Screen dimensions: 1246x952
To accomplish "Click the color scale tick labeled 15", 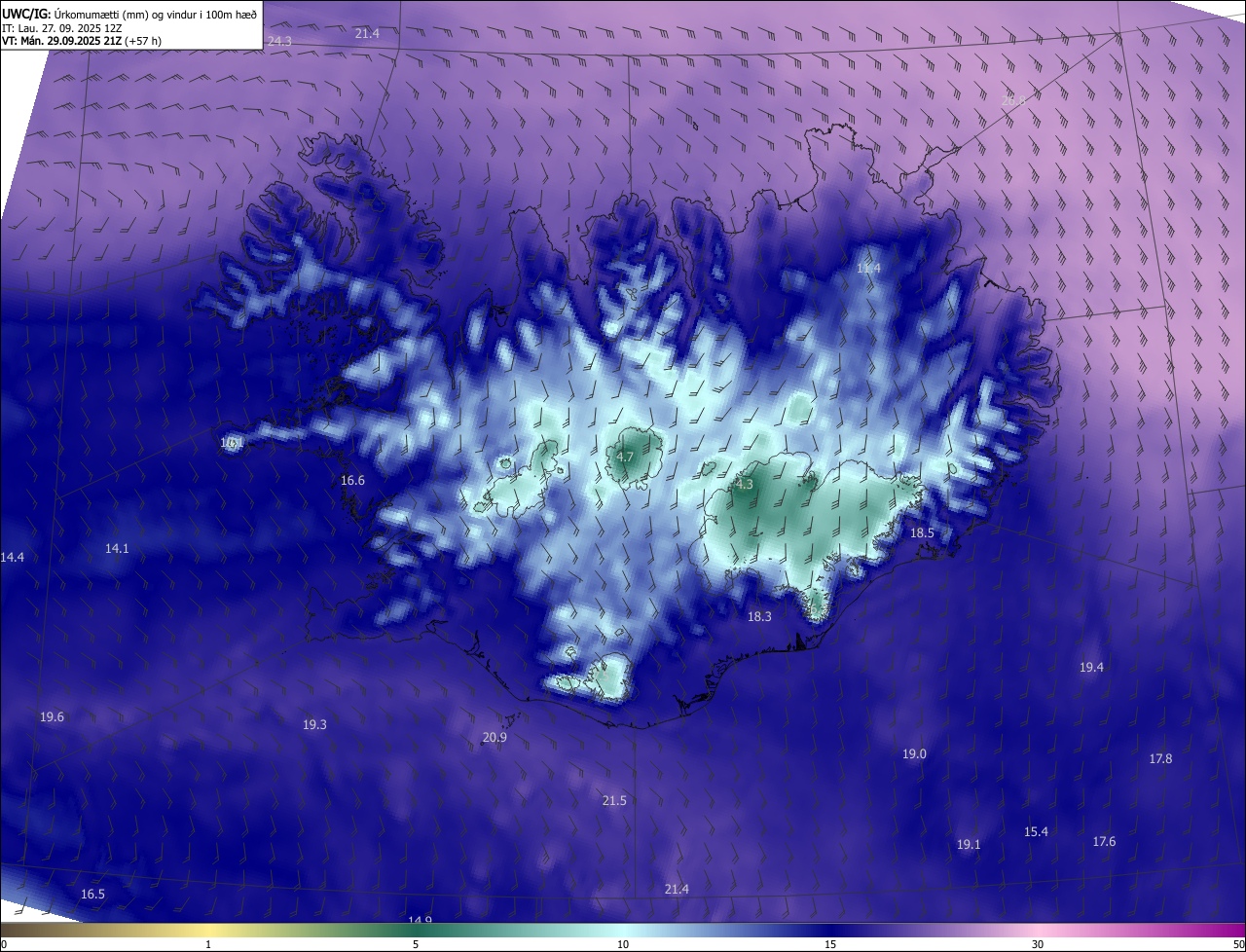I will point(830,945).
